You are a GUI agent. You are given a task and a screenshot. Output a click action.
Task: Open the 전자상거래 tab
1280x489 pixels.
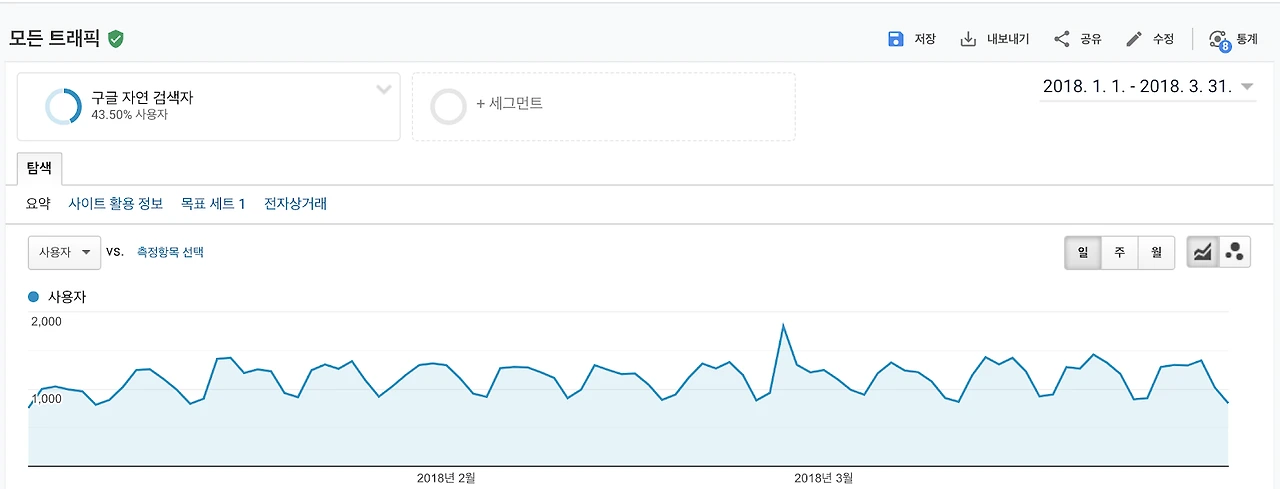click(295, 204)
